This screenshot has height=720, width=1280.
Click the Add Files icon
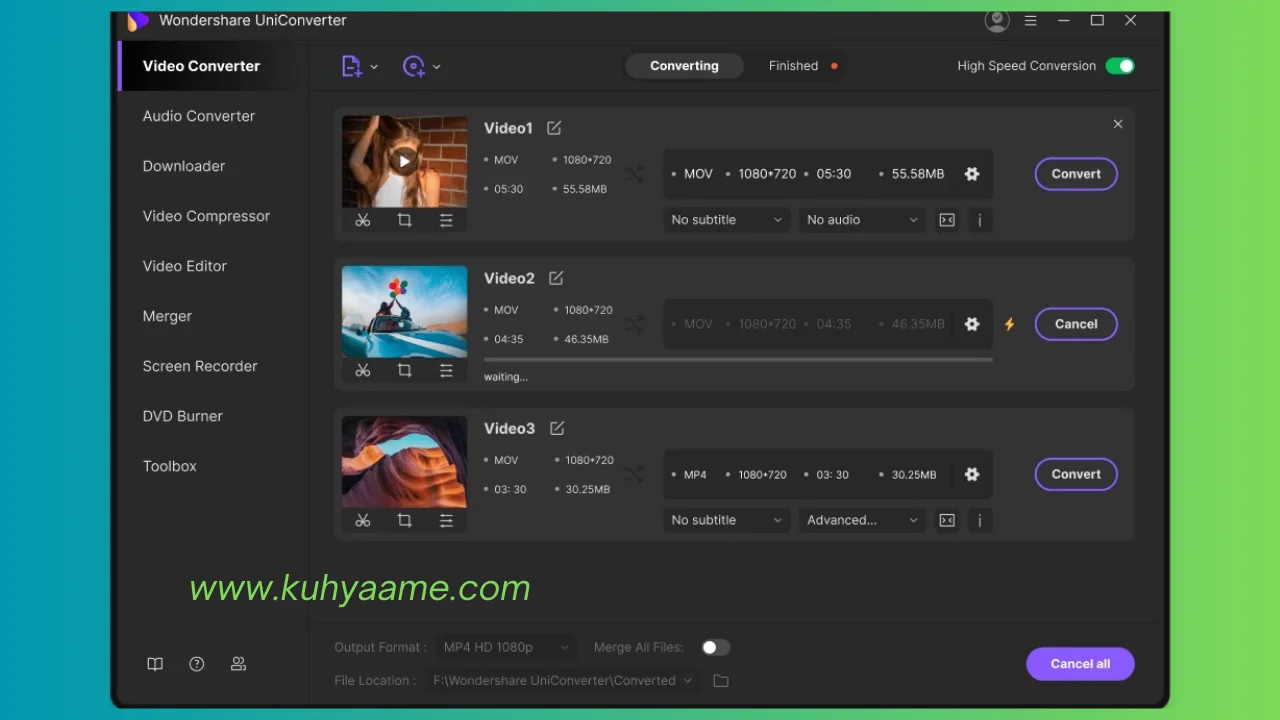tap(351, 66)
